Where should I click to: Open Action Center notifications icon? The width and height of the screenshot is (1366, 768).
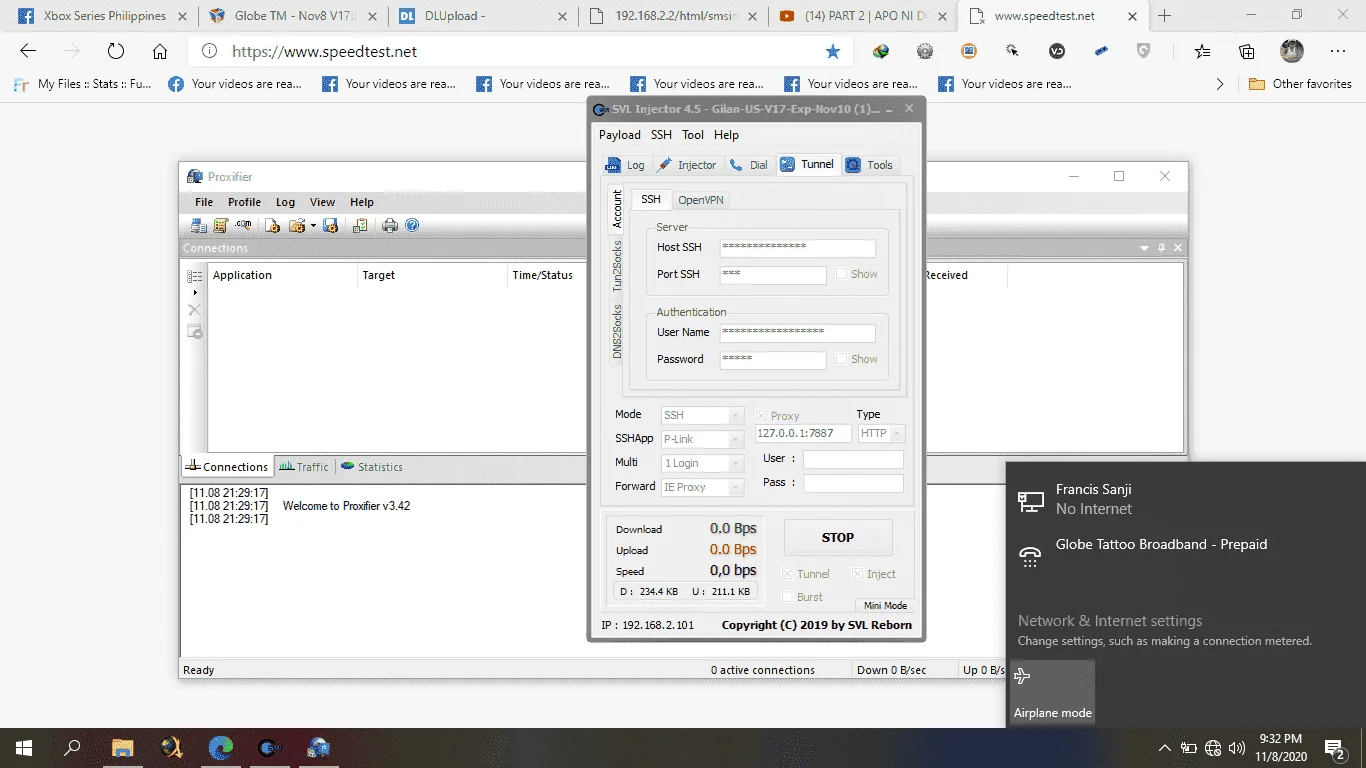1334,748
